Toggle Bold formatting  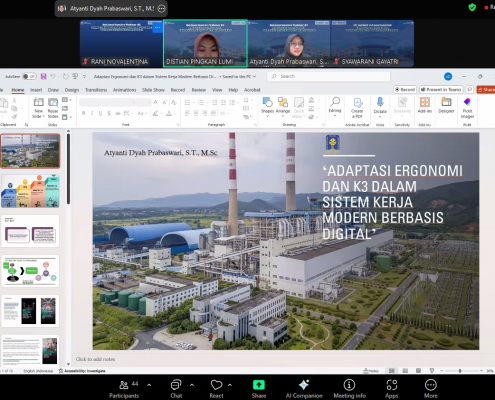pos(83,113)
